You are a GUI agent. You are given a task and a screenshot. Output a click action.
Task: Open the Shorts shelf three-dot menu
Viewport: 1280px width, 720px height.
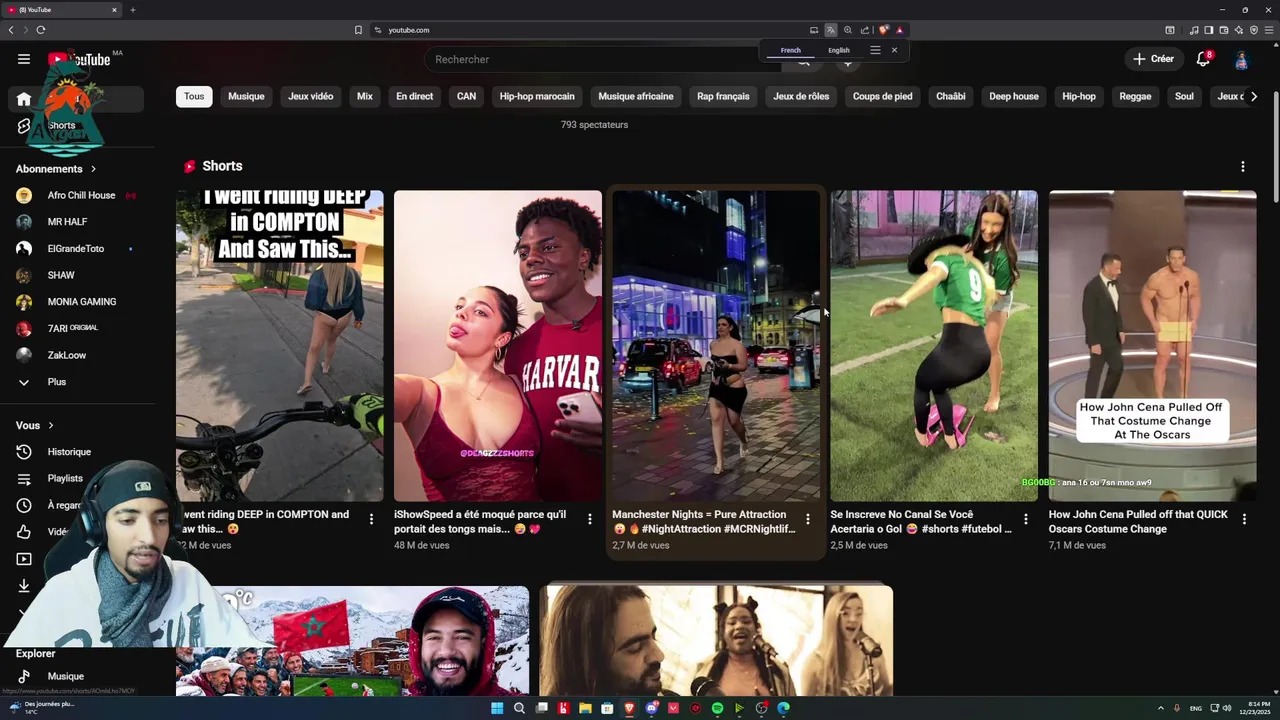[1243, 166]
